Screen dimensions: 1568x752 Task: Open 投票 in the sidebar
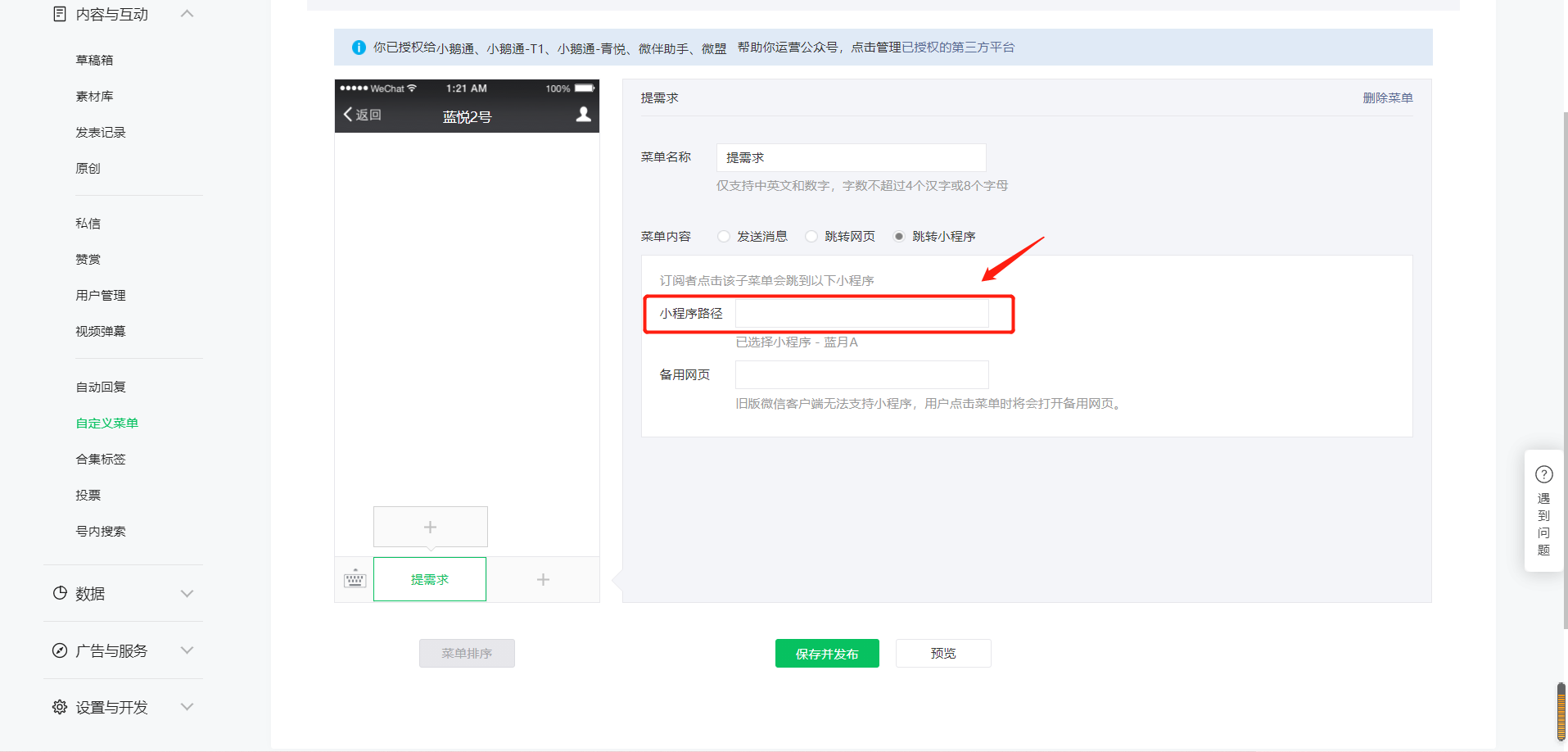(88, 495)
